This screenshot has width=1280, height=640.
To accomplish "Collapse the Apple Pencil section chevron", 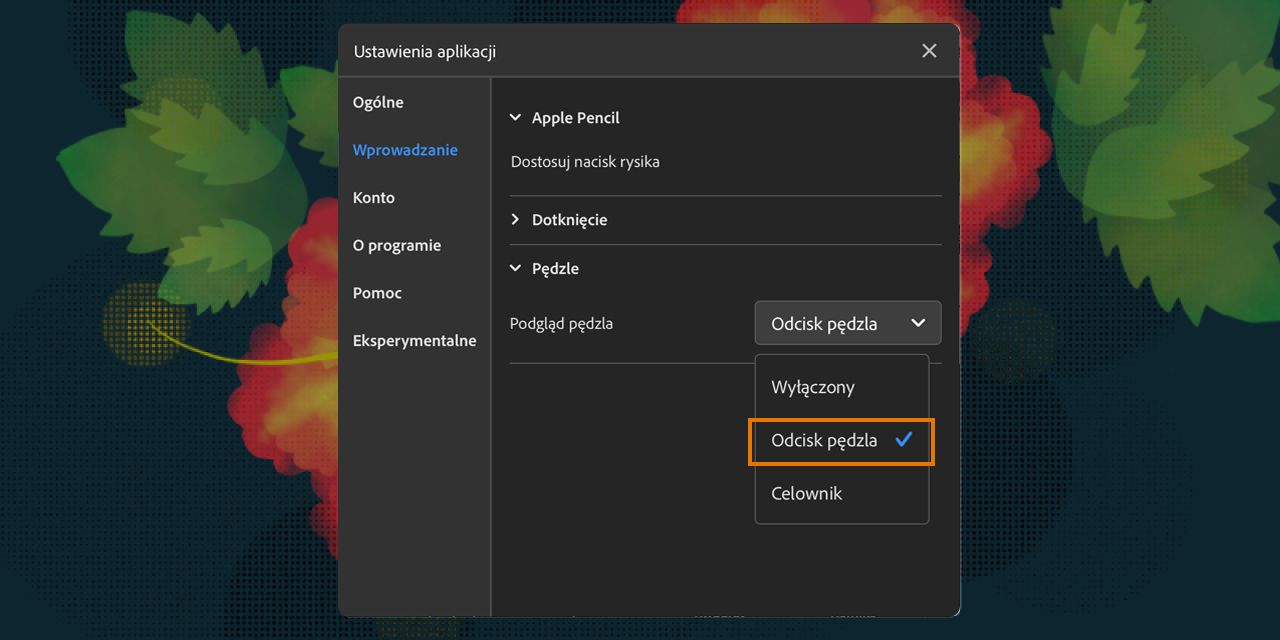I will [x=514, y=117].
